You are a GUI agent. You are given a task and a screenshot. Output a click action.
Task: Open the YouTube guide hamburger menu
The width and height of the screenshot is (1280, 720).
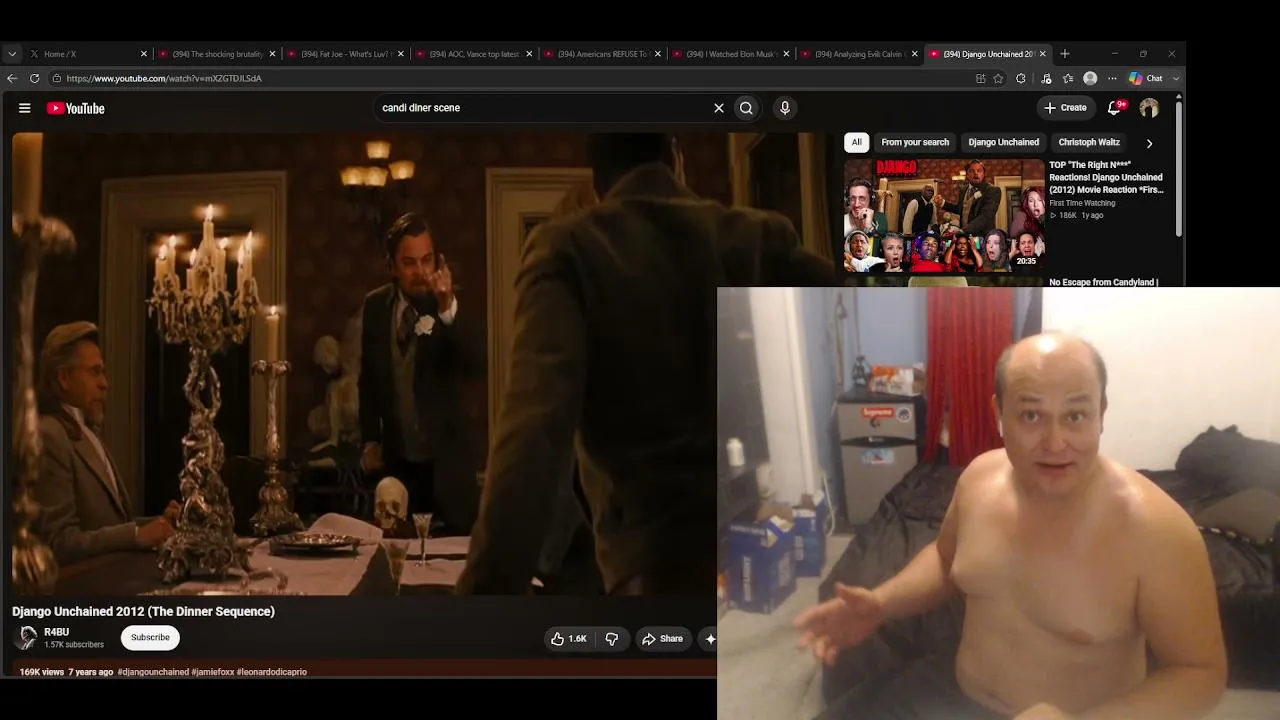click(25, 108)
